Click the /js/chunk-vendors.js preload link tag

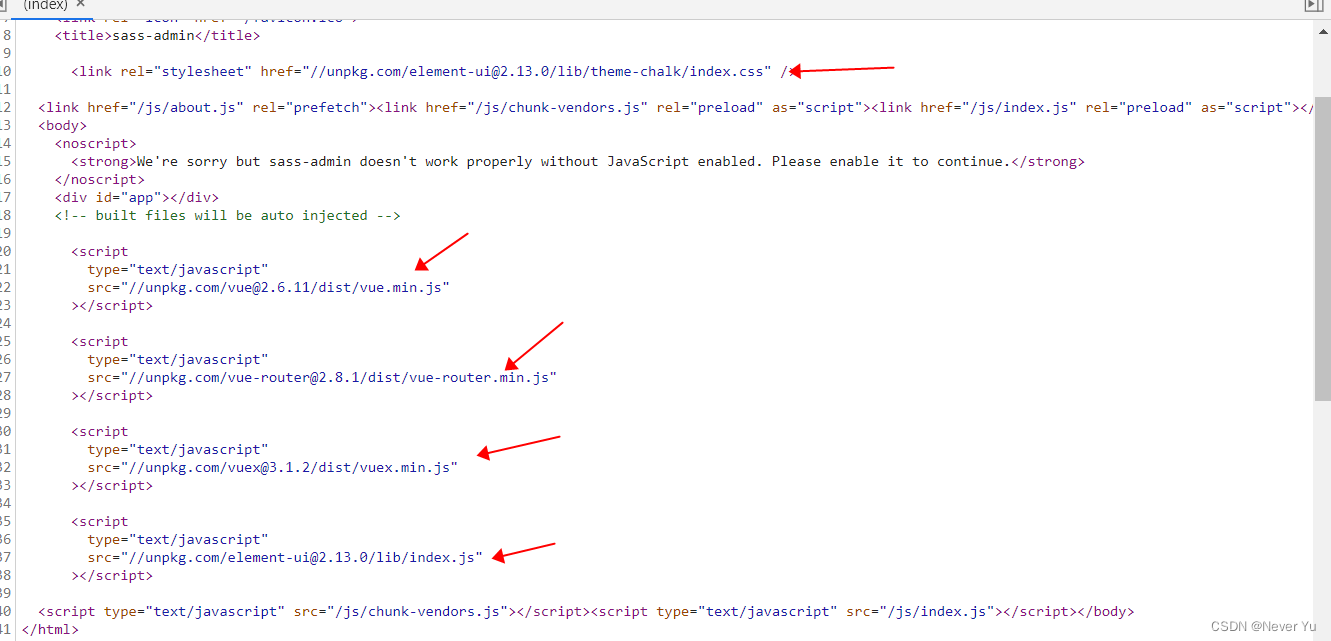point(621,108)
